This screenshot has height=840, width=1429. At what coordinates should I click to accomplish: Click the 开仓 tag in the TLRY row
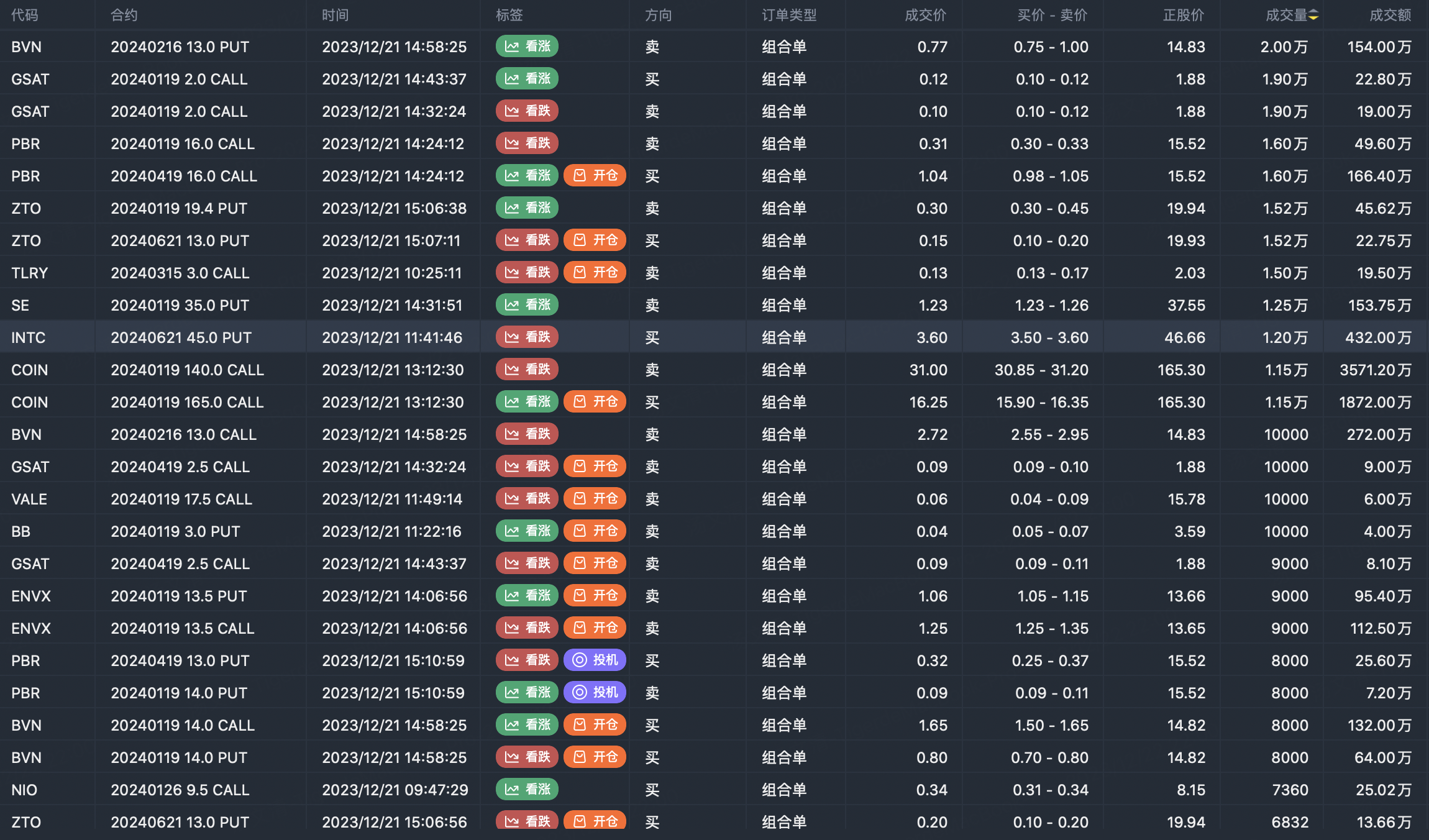[x=595, y=273]
